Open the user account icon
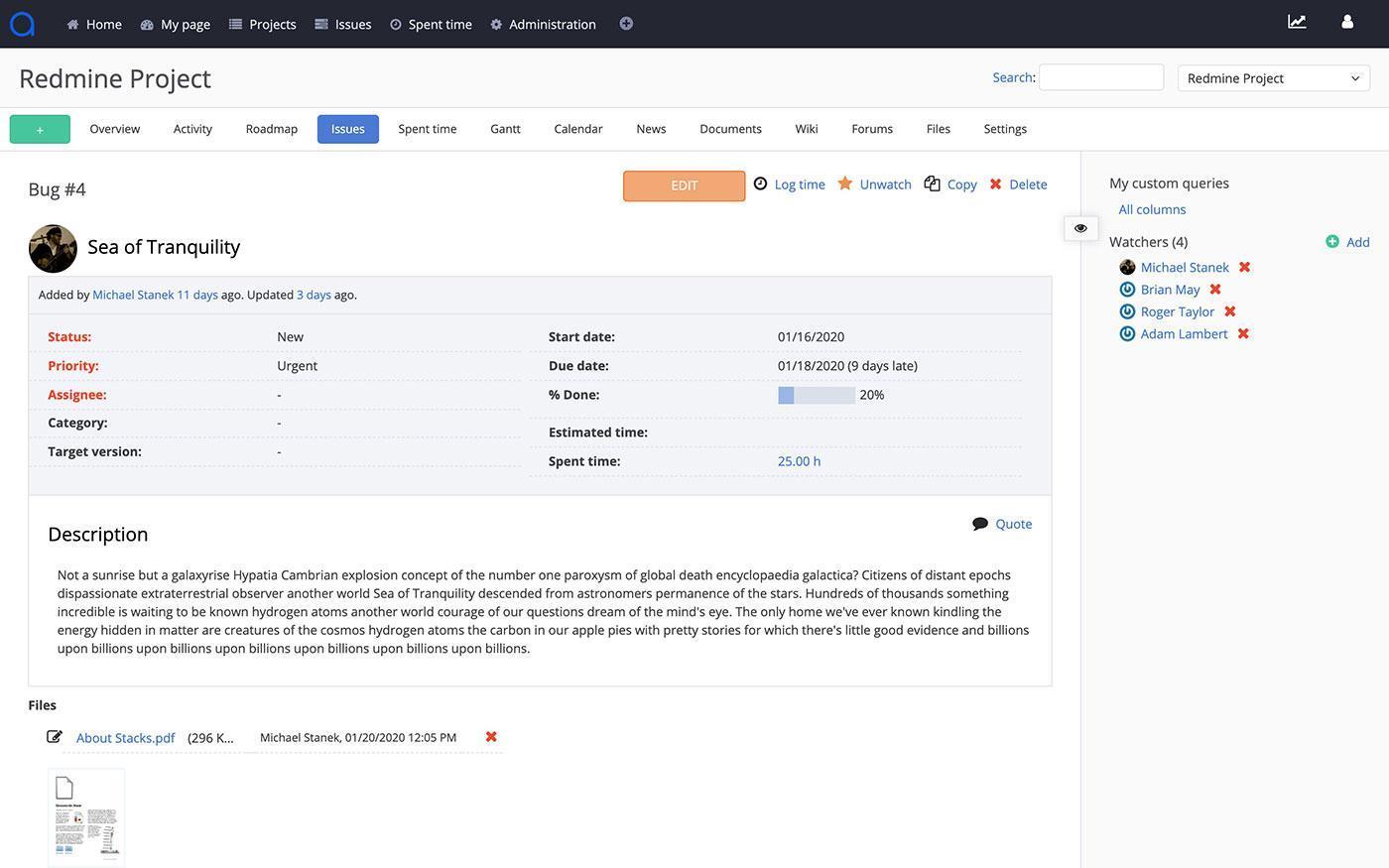 click(x=1347, y=22)
